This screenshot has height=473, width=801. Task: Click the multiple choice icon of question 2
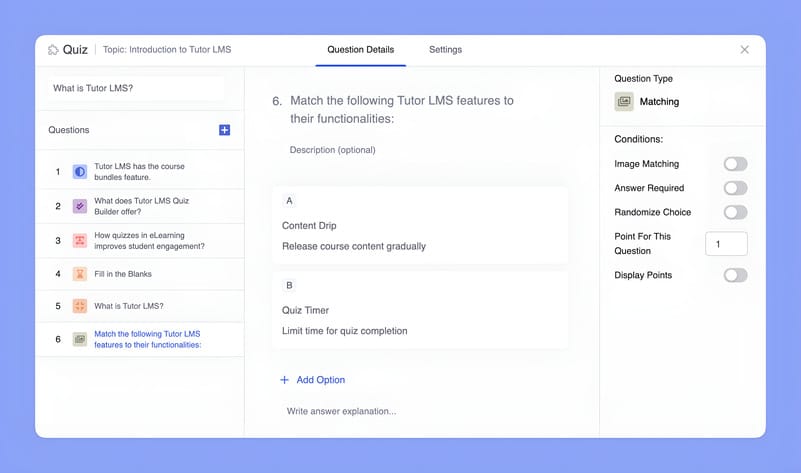point(80,206)
